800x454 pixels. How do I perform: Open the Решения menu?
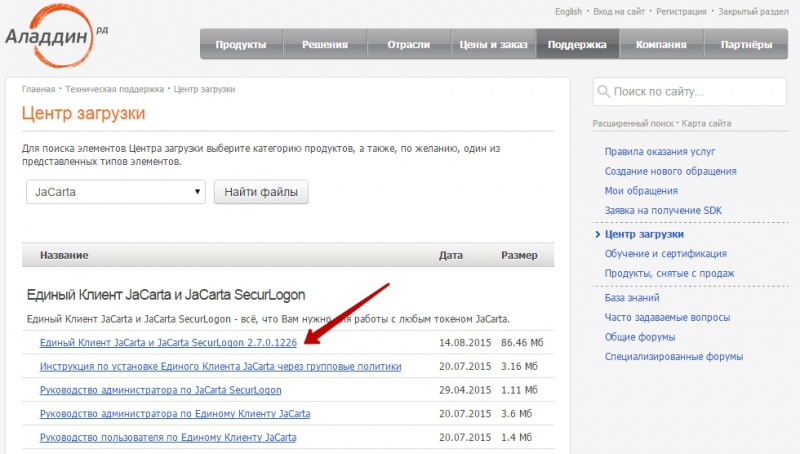coord(324,44)
